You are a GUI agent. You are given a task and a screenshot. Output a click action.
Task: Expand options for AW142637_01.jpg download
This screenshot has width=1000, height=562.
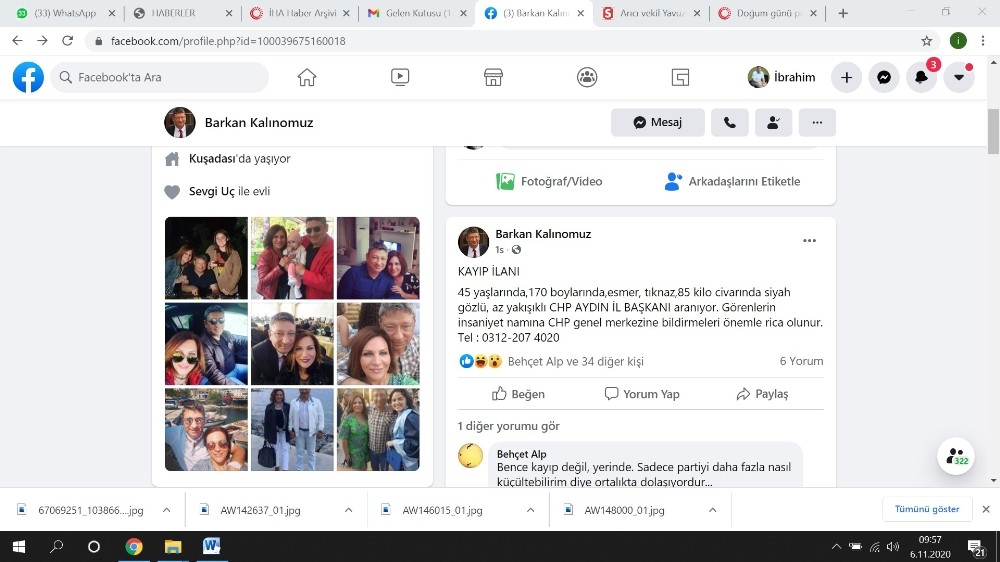(x=348, y=510)
